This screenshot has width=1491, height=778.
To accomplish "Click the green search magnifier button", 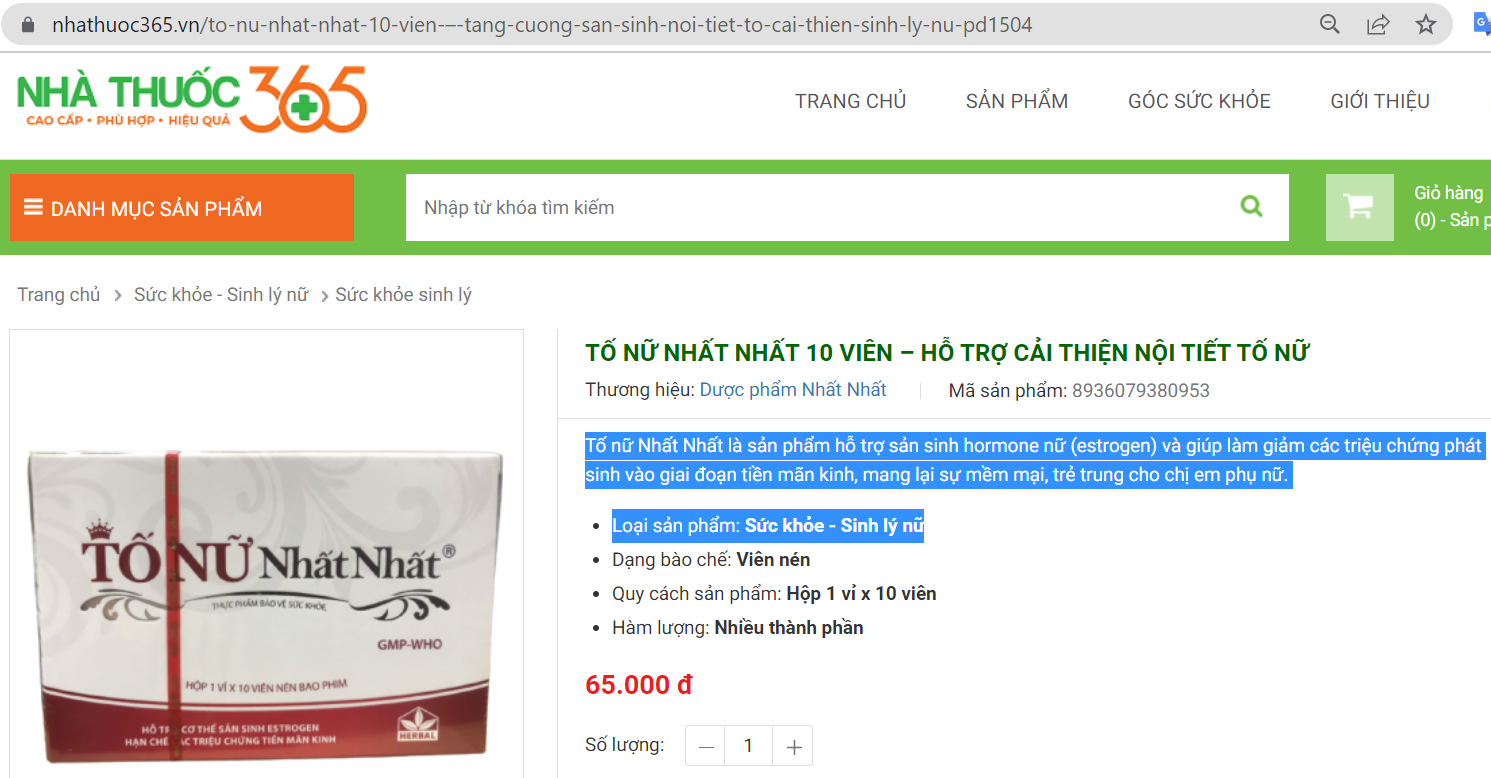I will (x=1251, y=207).
